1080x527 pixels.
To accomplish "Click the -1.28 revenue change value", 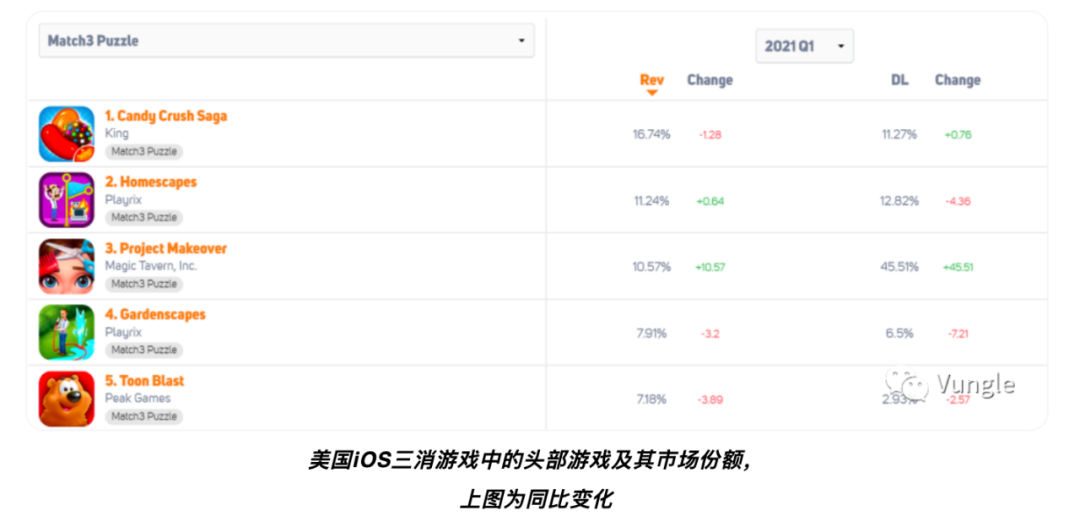I will coord(710,135).
